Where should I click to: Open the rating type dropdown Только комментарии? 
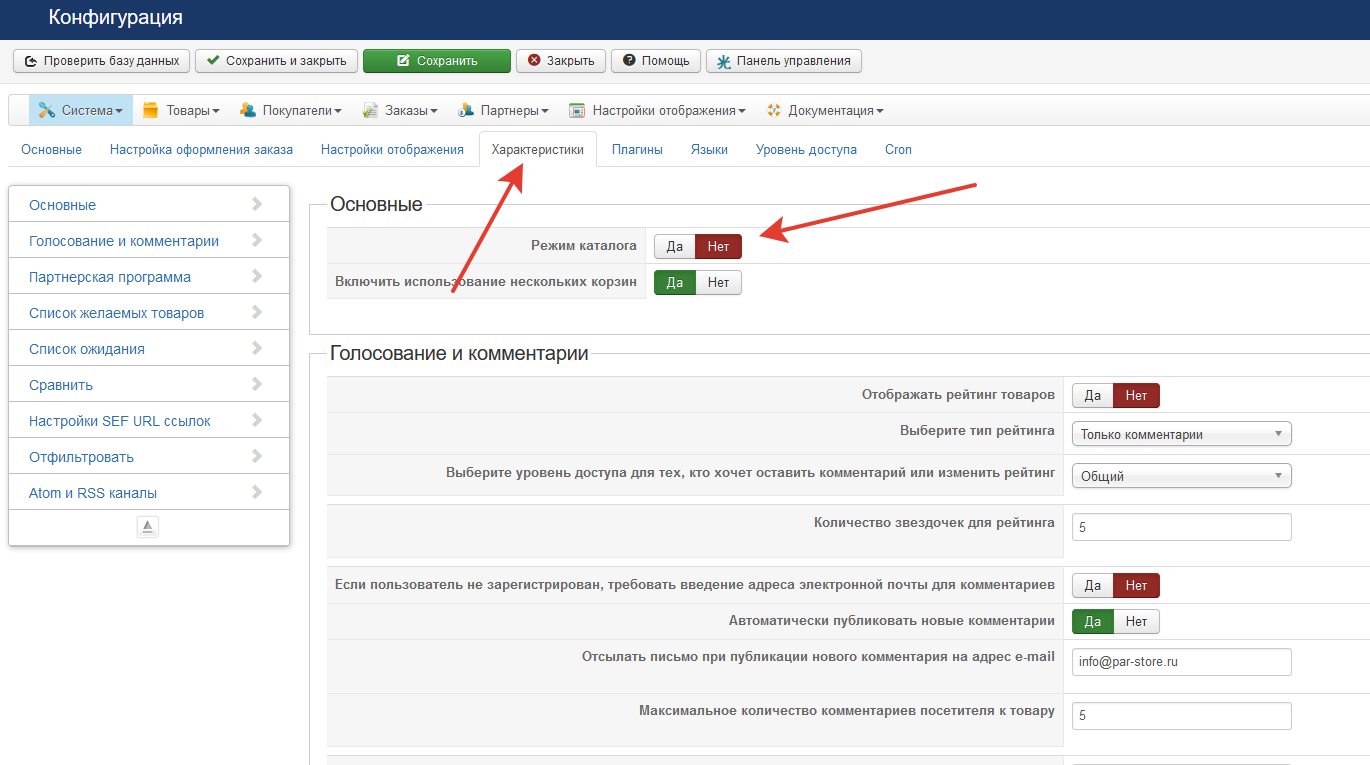pyautogui.click(x=1182, y=434)
